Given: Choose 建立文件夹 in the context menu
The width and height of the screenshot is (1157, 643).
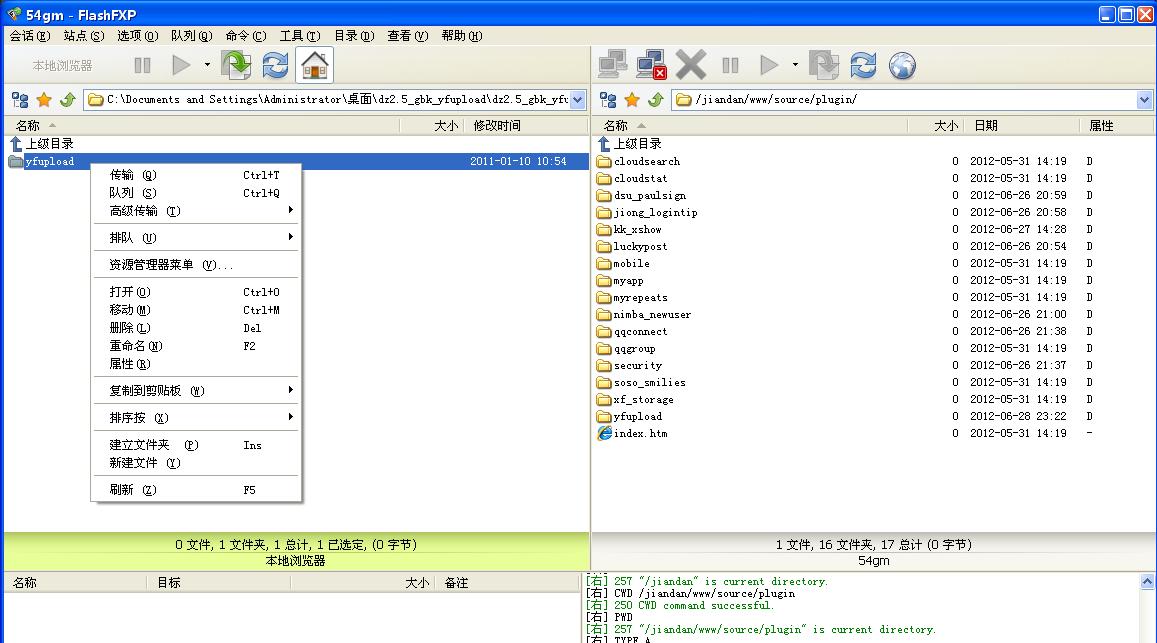Looking at the screenshot, I should tap(196, 445).
